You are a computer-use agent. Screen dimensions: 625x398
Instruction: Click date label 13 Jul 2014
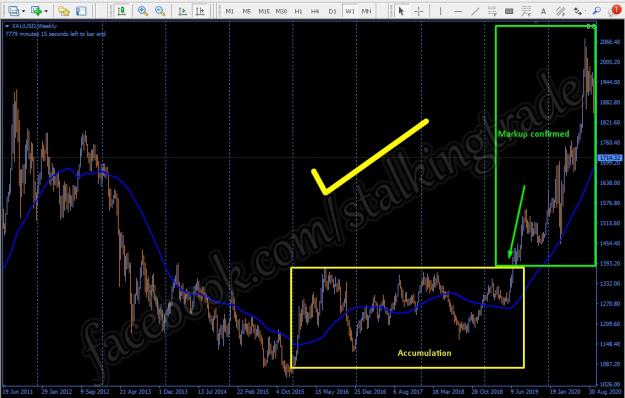(213, 392)
